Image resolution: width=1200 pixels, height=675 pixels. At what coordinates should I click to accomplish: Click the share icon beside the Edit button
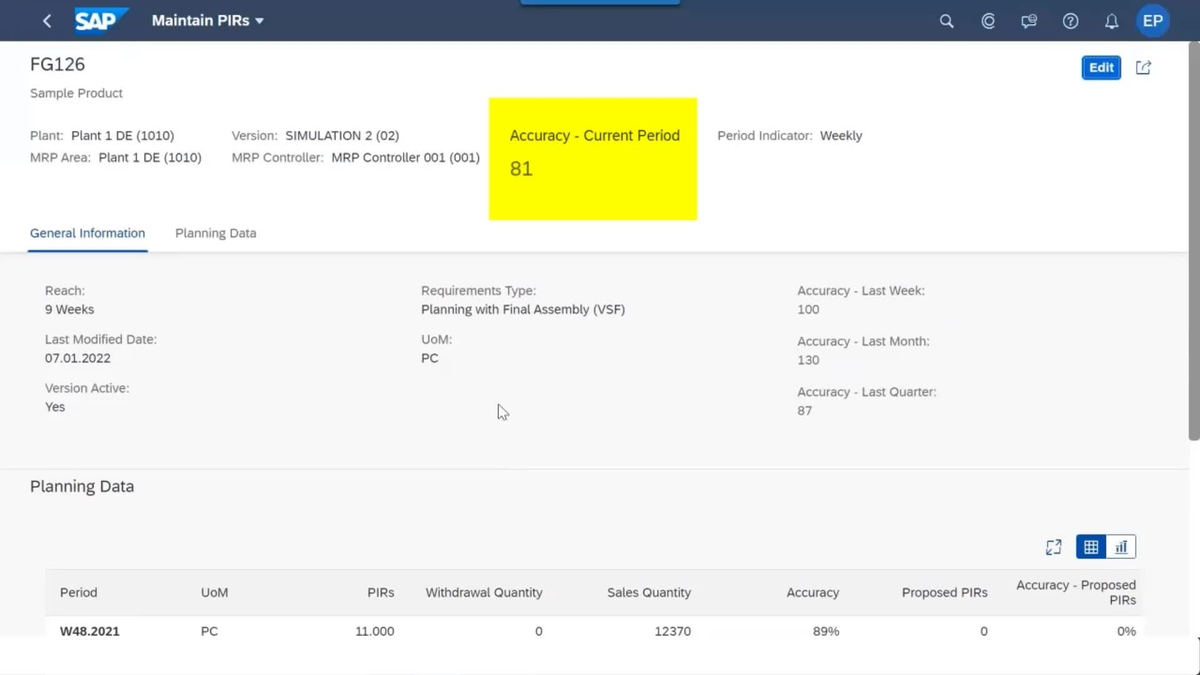click(x=1143, y=67)
